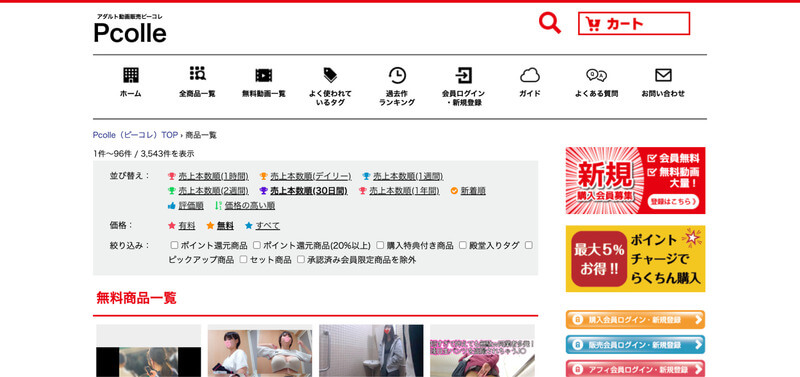800x377 pixels.
Task: Check the セット商品 checkbox
Action: click(244, 260)
